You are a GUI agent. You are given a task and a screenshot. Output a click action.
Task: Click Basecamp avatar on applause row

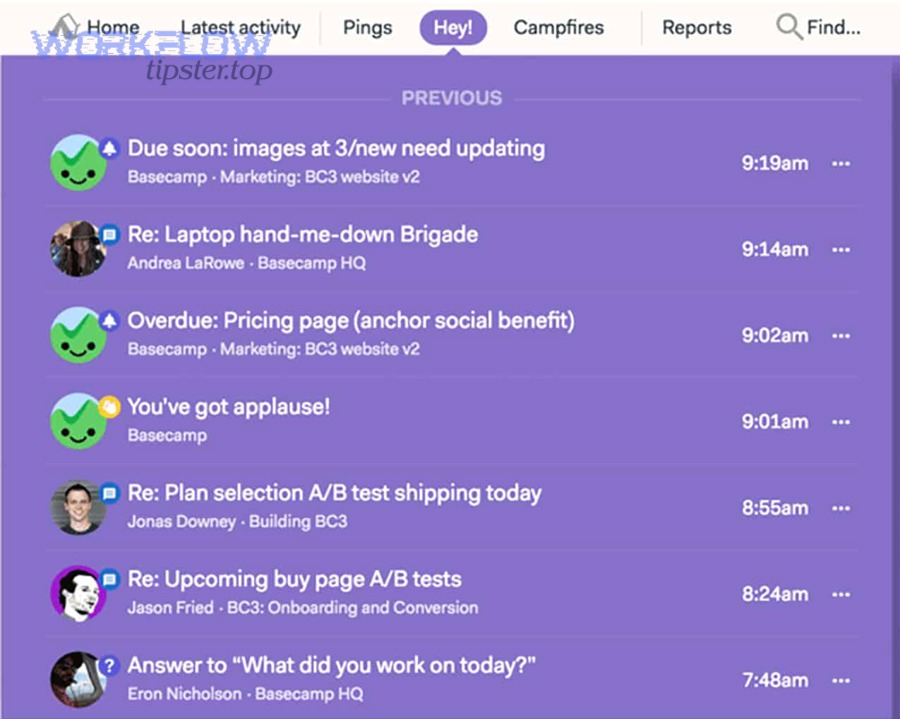[79, 421]
